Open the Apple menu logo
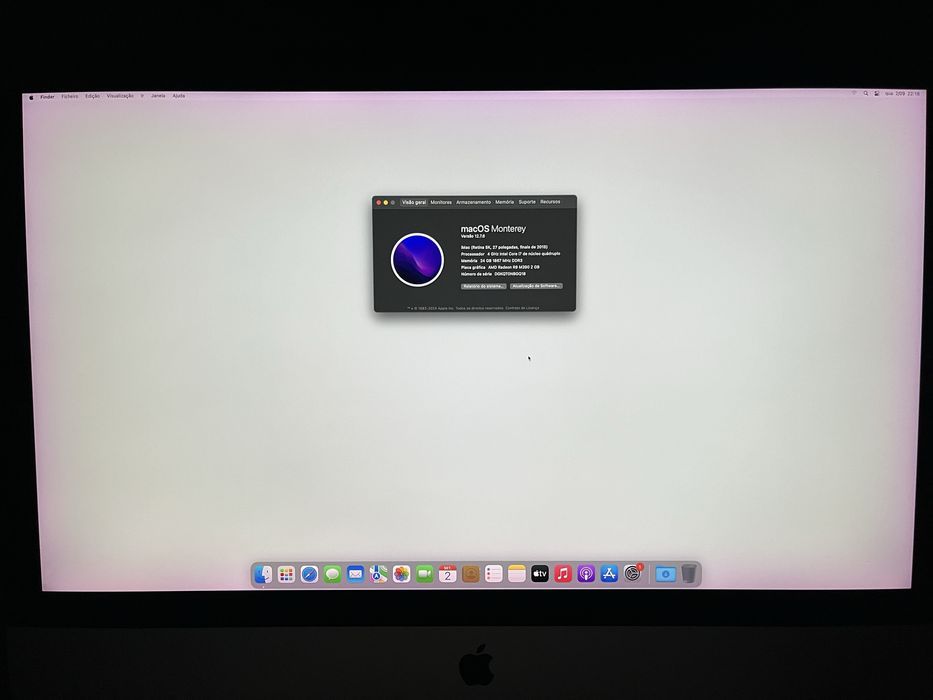The height and width of the screenshot is (700, 933). (x=32, y=98)
